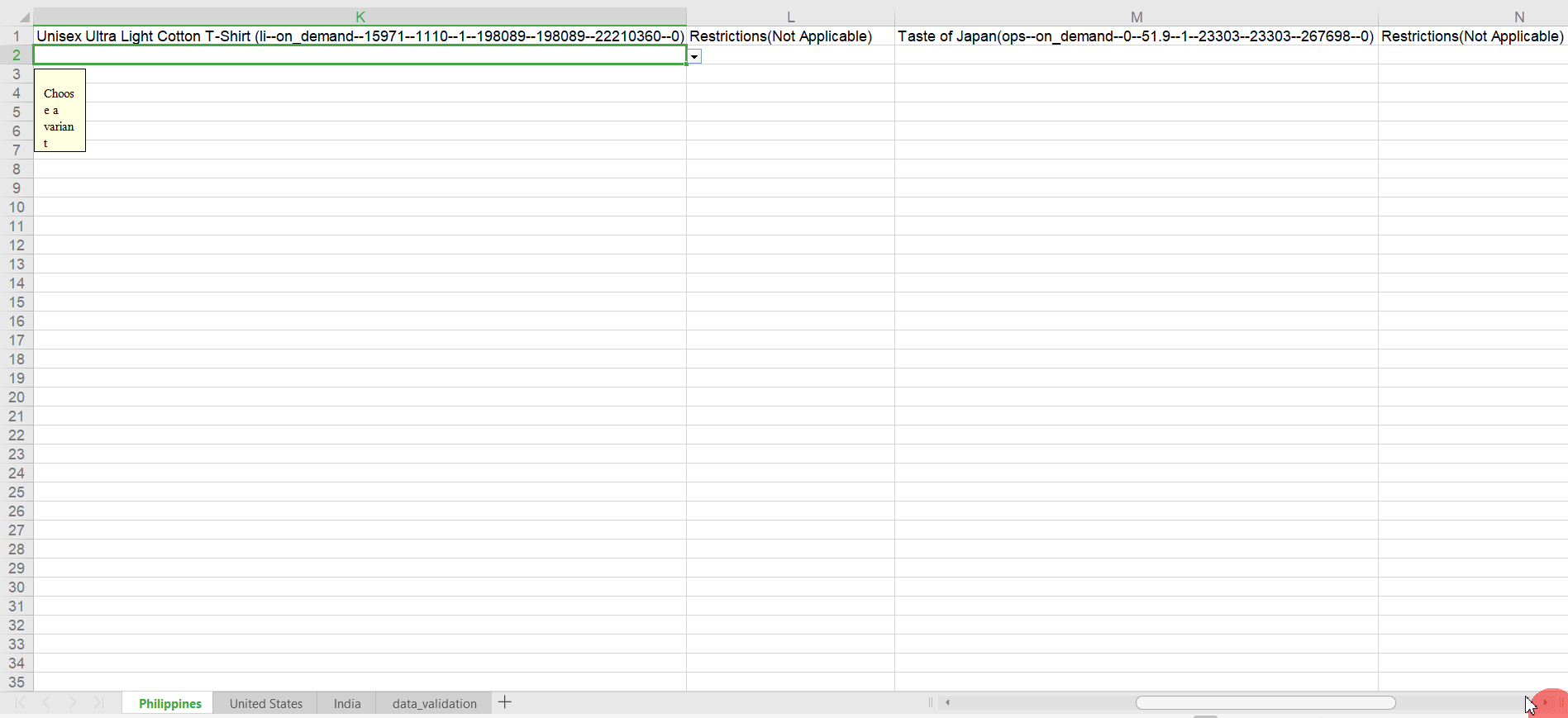Select column M header
Image resolution: width=1568 pixels, height=718 pixels.
point(1137,17)
